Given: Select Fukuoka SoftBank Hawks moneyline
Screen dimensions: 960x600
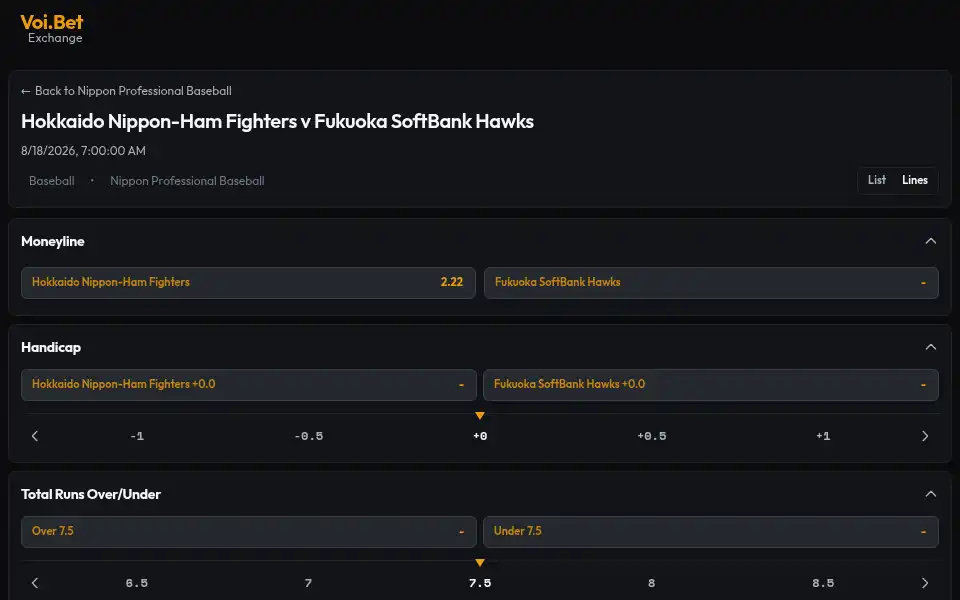Looking at the screenshot, I should click(711, 282).
